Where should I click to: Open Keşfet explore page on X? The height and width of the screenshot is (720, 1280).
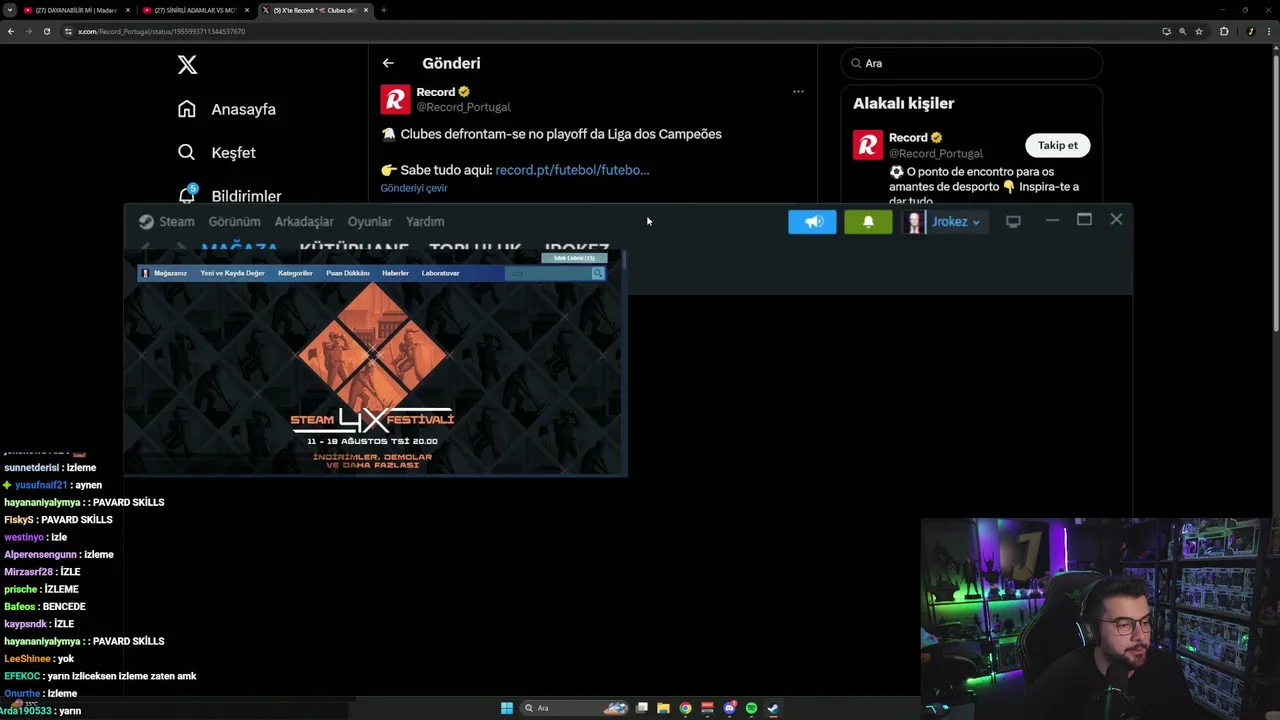(x=217, y=152)
